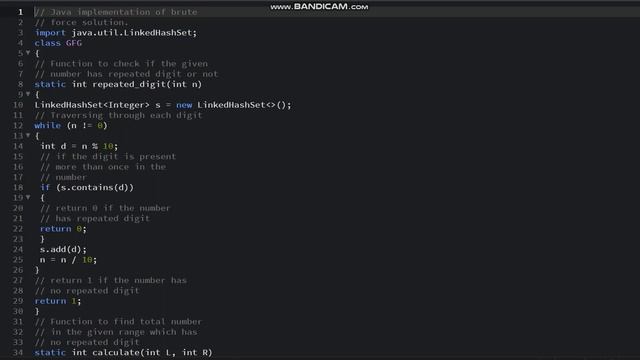Click the 's.add(d);' line
This screenshot has width=640, height=360.
click(63, 249)
